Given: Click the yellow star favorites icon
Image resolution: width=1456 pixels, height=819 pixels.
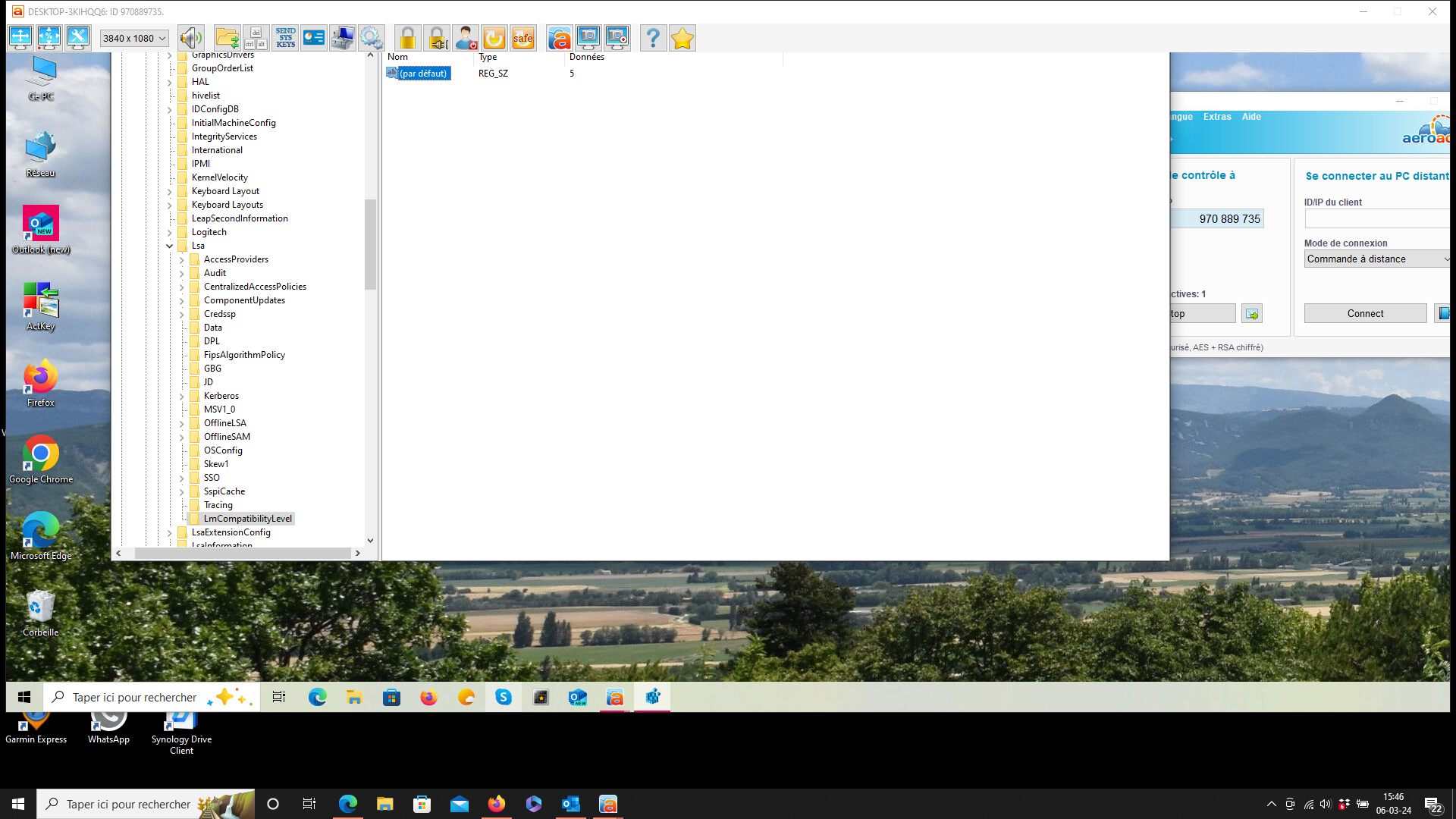Looking at the screenshot, I should coord(682,38).
